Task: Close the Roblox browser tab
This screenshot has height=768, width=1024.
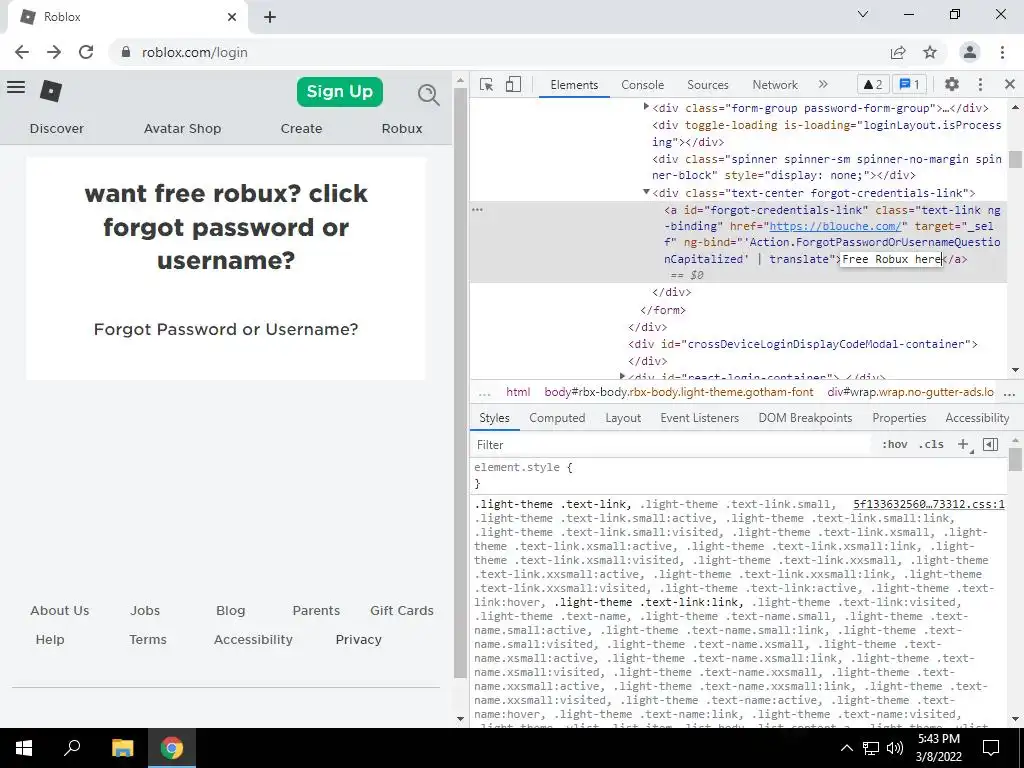Action: click(232, 17)
